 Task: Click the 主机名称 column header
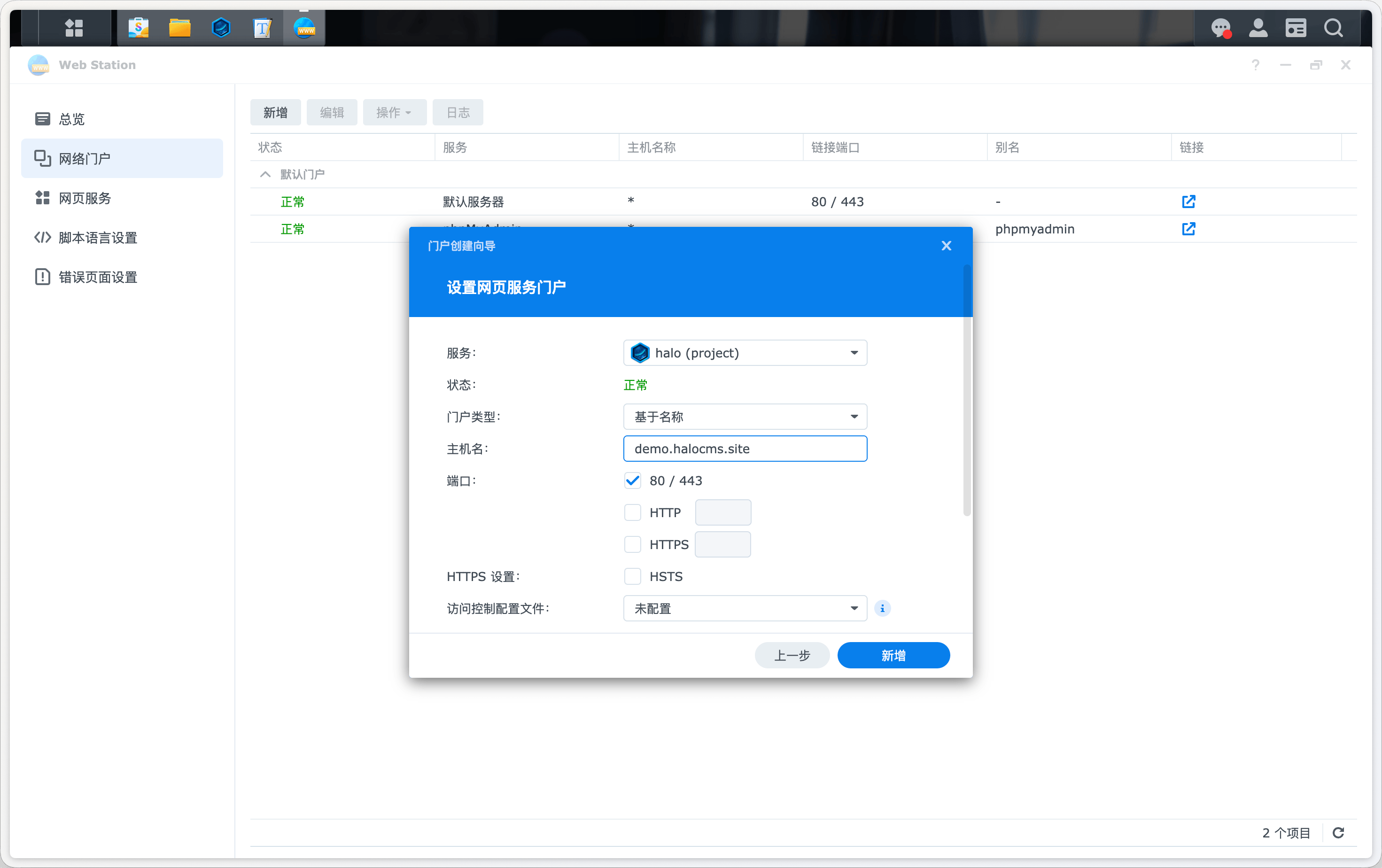[x=711, y=147]
